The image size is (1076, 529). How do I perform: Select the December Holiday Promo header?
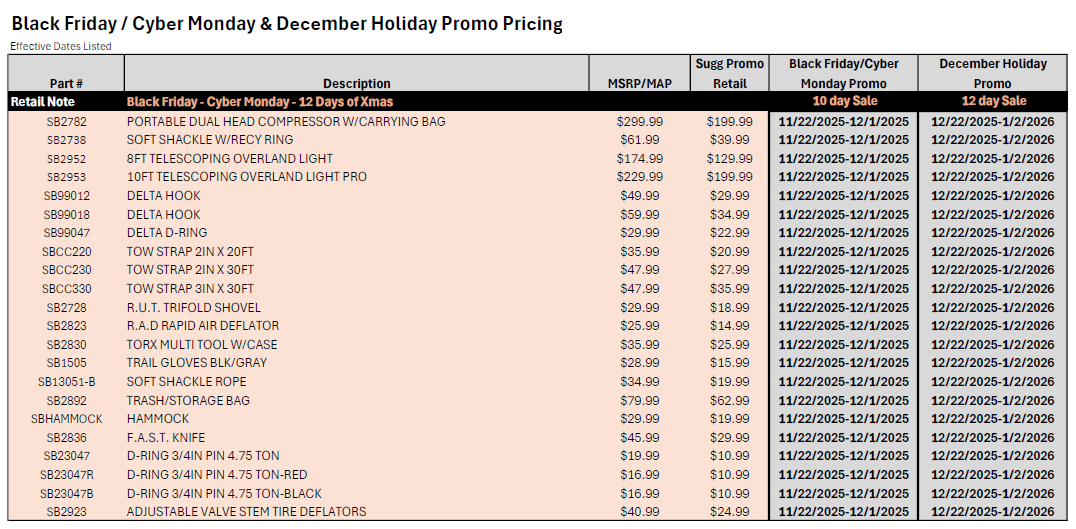(x=992, y=73)
